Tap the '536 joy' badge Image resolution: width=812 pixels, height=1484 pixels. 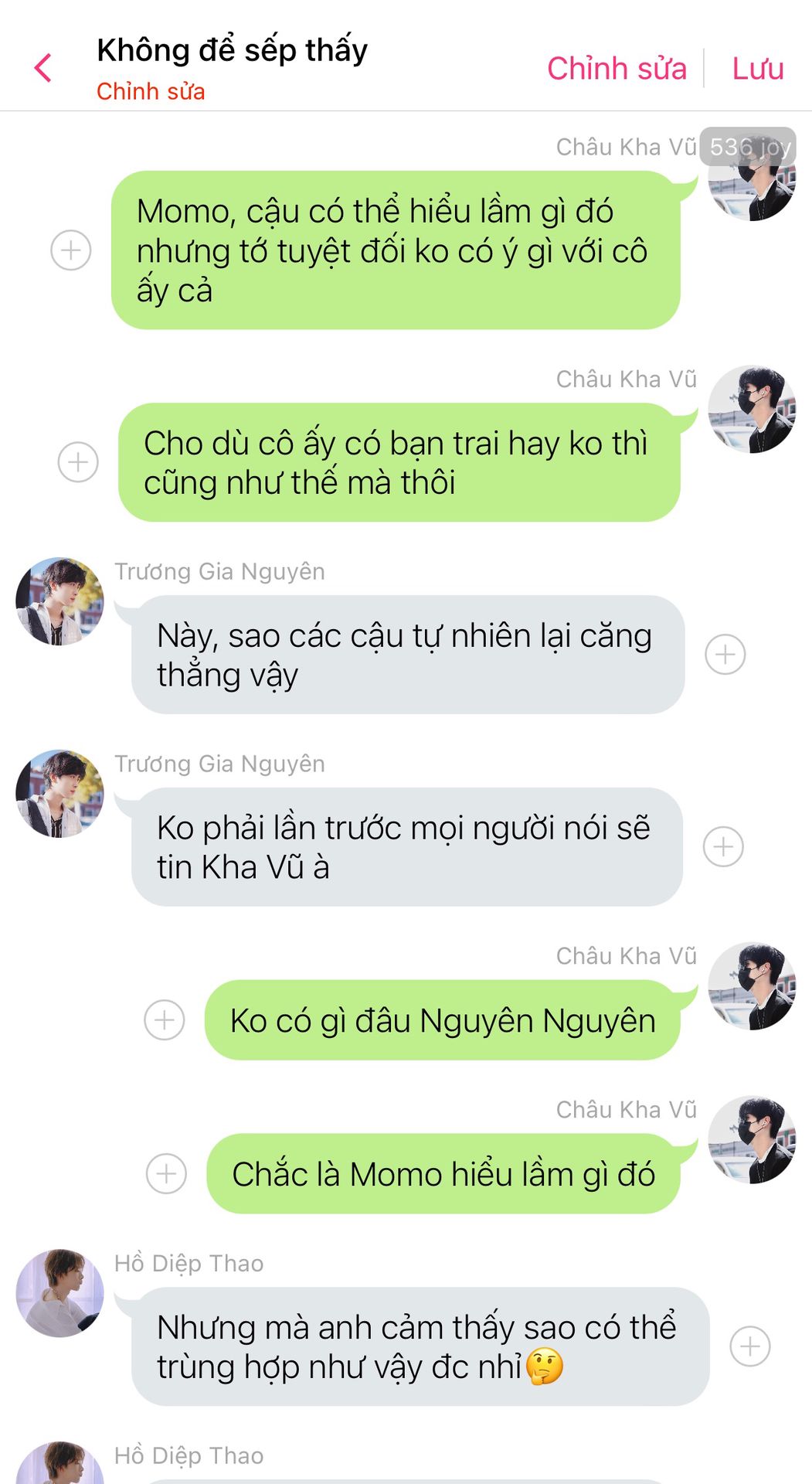(x=748, y=147)
